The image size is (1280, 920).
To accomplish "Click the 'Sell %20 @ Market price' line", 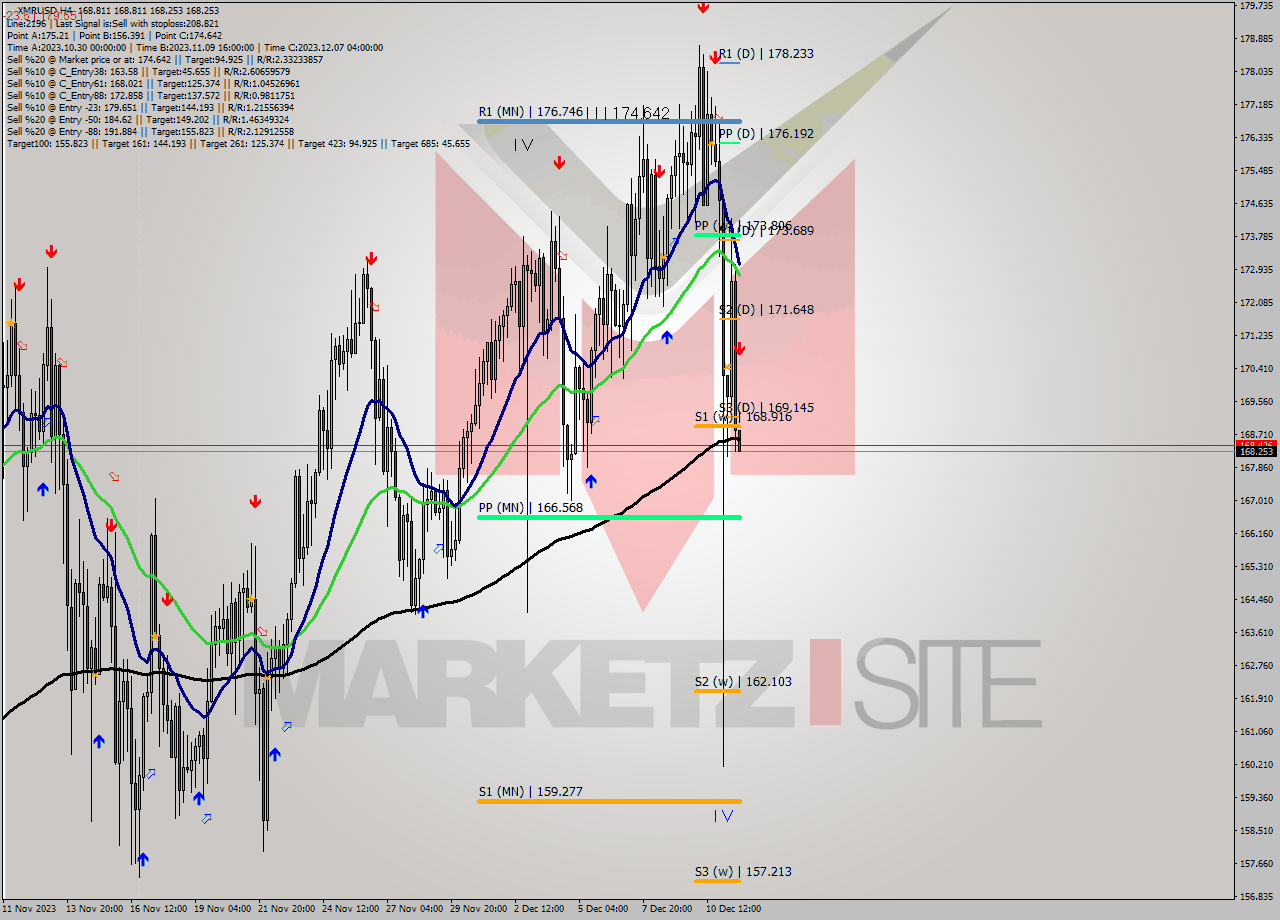I will (x=165, y=59).
